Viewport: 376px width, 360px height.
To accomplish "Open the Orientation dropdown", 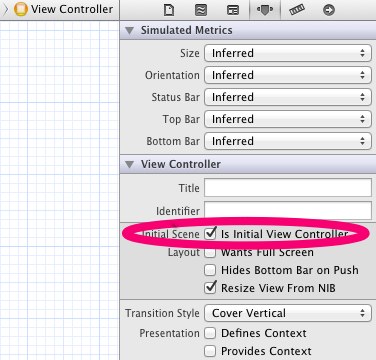I will pyautogui.click(x=288, y=75).
